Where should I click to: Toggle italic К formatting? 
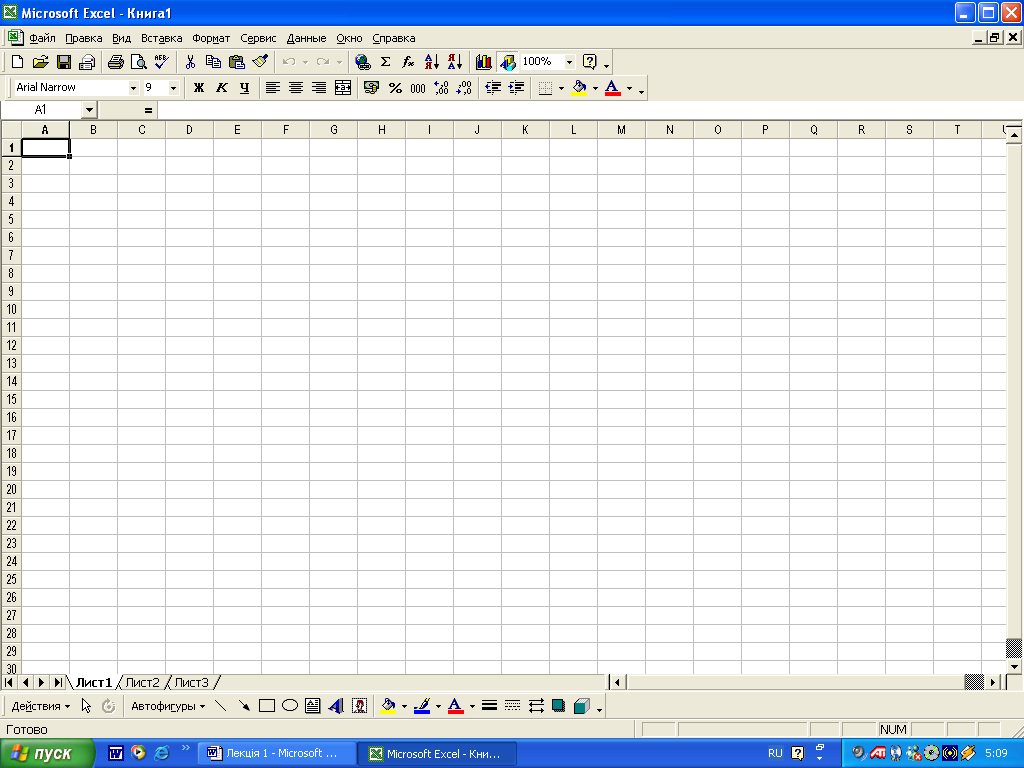pos(221,88)
